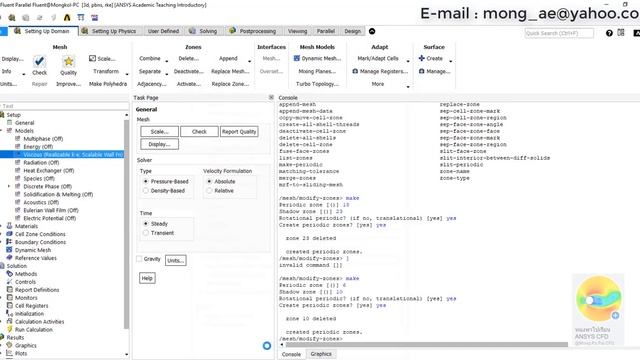Click the Units... button beside Gravity

click(176, 260)
